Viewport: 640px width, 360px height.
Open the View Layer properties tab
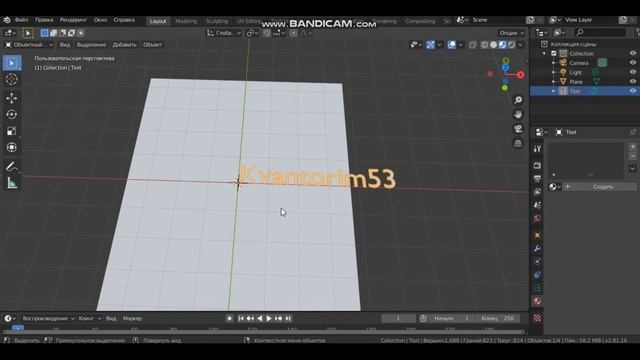[537, 192]
